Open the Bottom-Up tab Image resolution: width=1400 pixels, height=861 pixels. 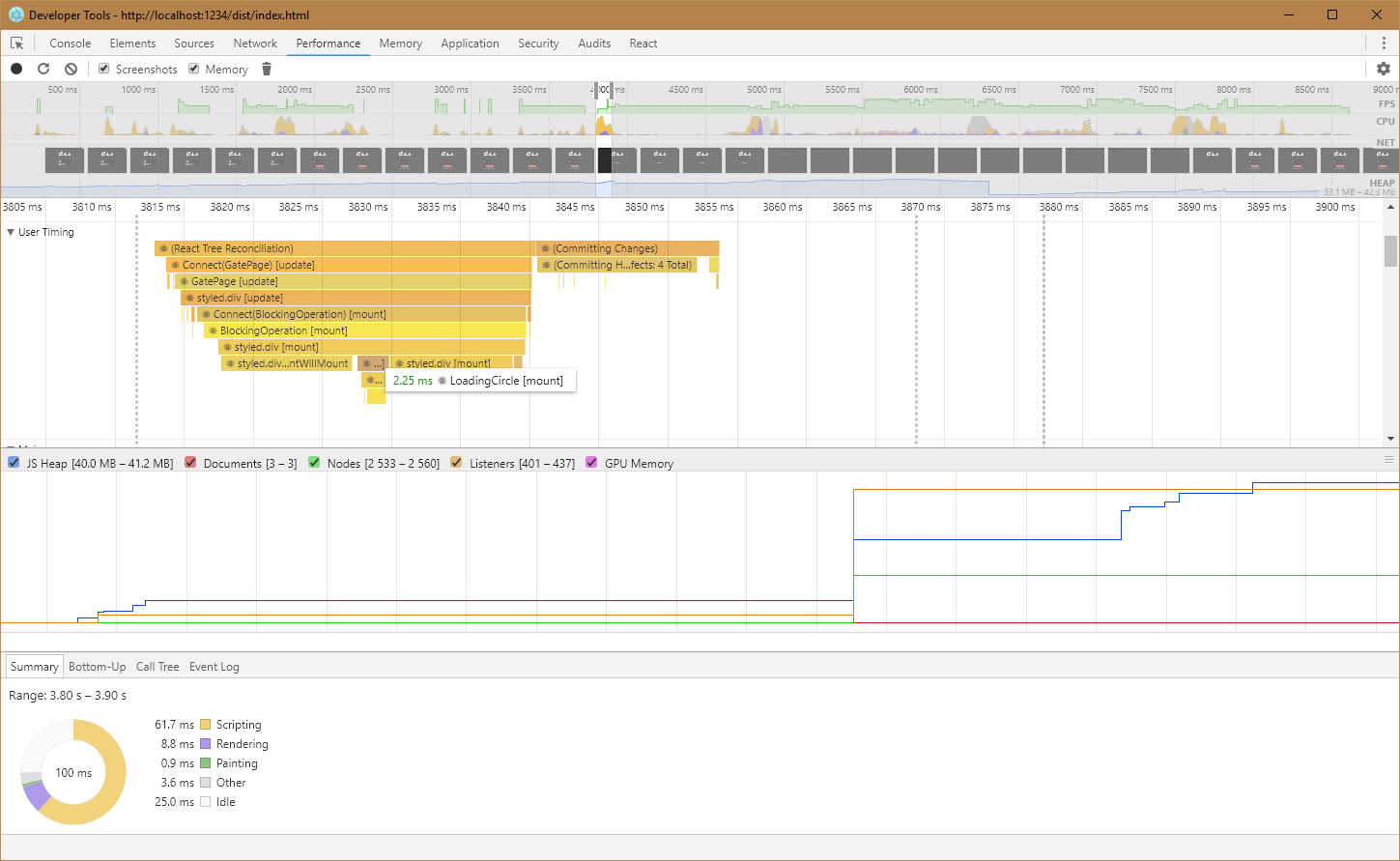(97, 667)
